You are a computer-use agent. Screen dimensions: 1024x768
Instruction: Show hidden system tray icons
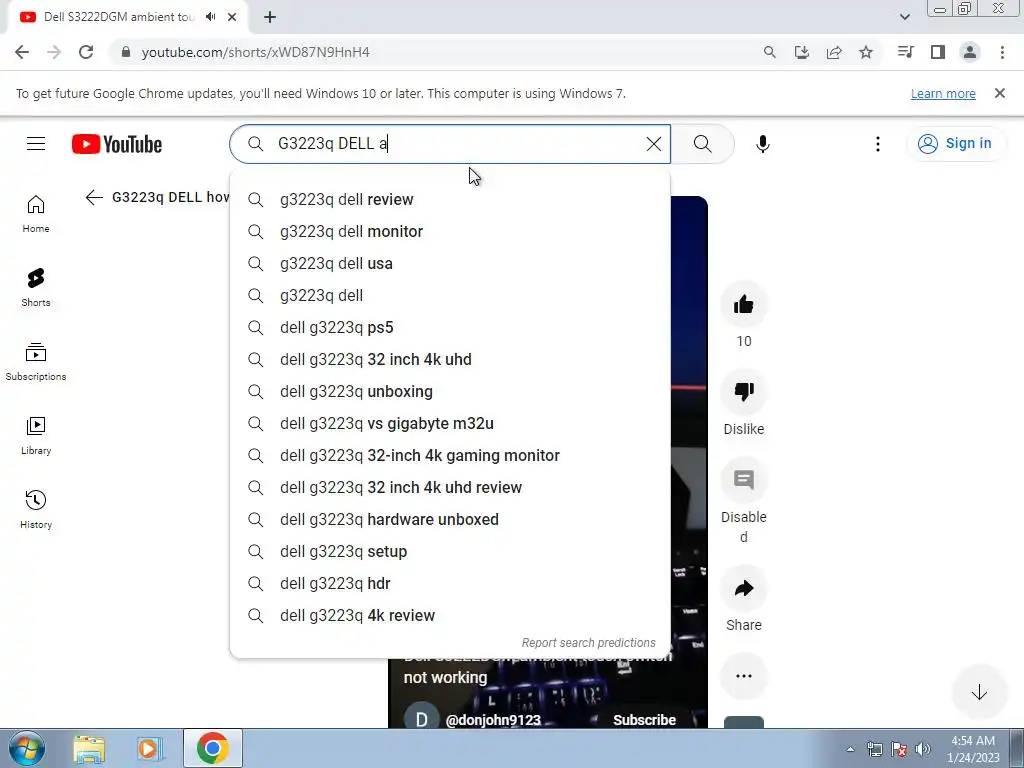[850, 749]
